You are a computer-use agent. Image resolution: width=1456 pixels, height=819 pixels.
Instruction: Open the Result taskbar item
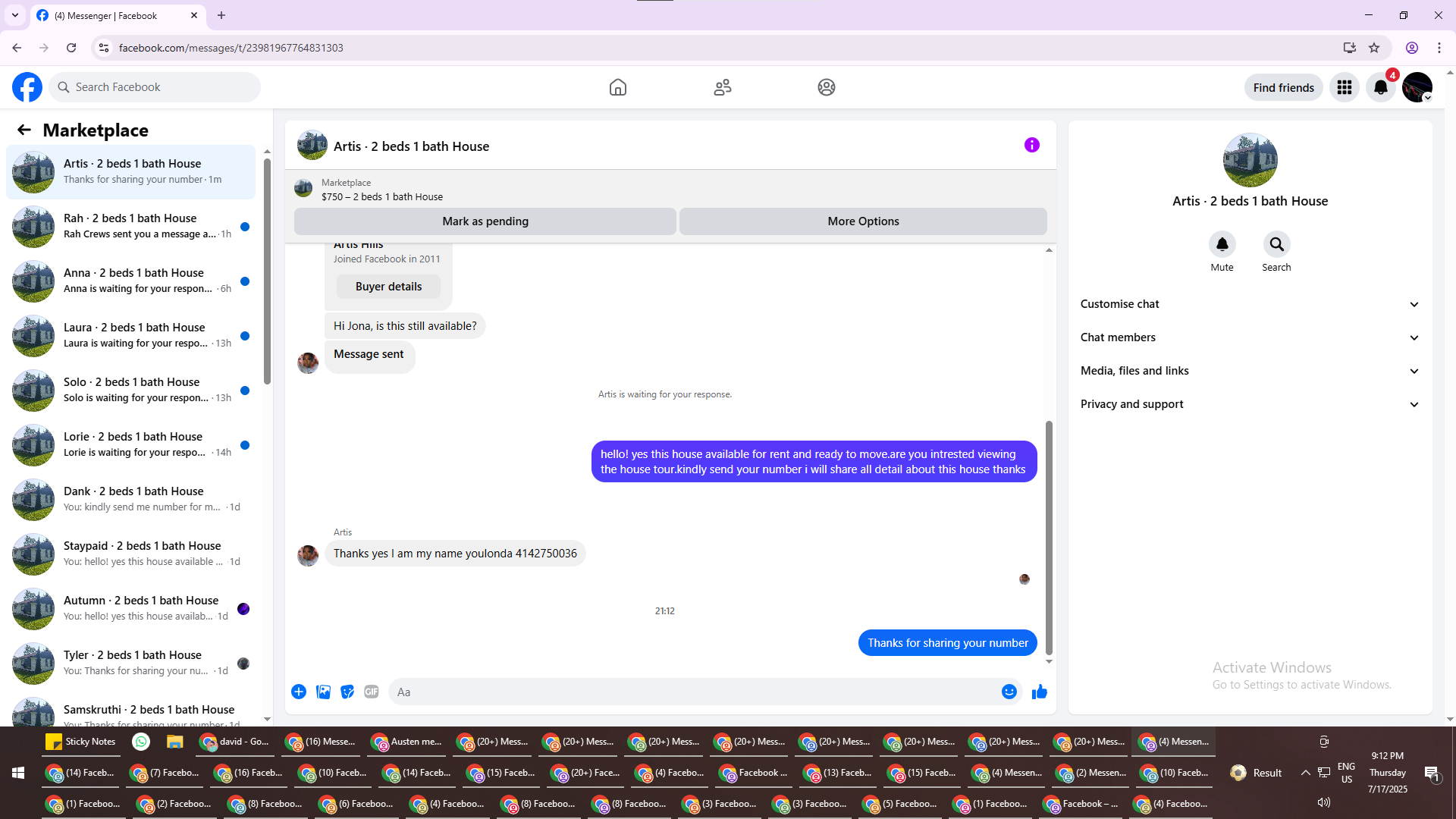(1257, 773)
